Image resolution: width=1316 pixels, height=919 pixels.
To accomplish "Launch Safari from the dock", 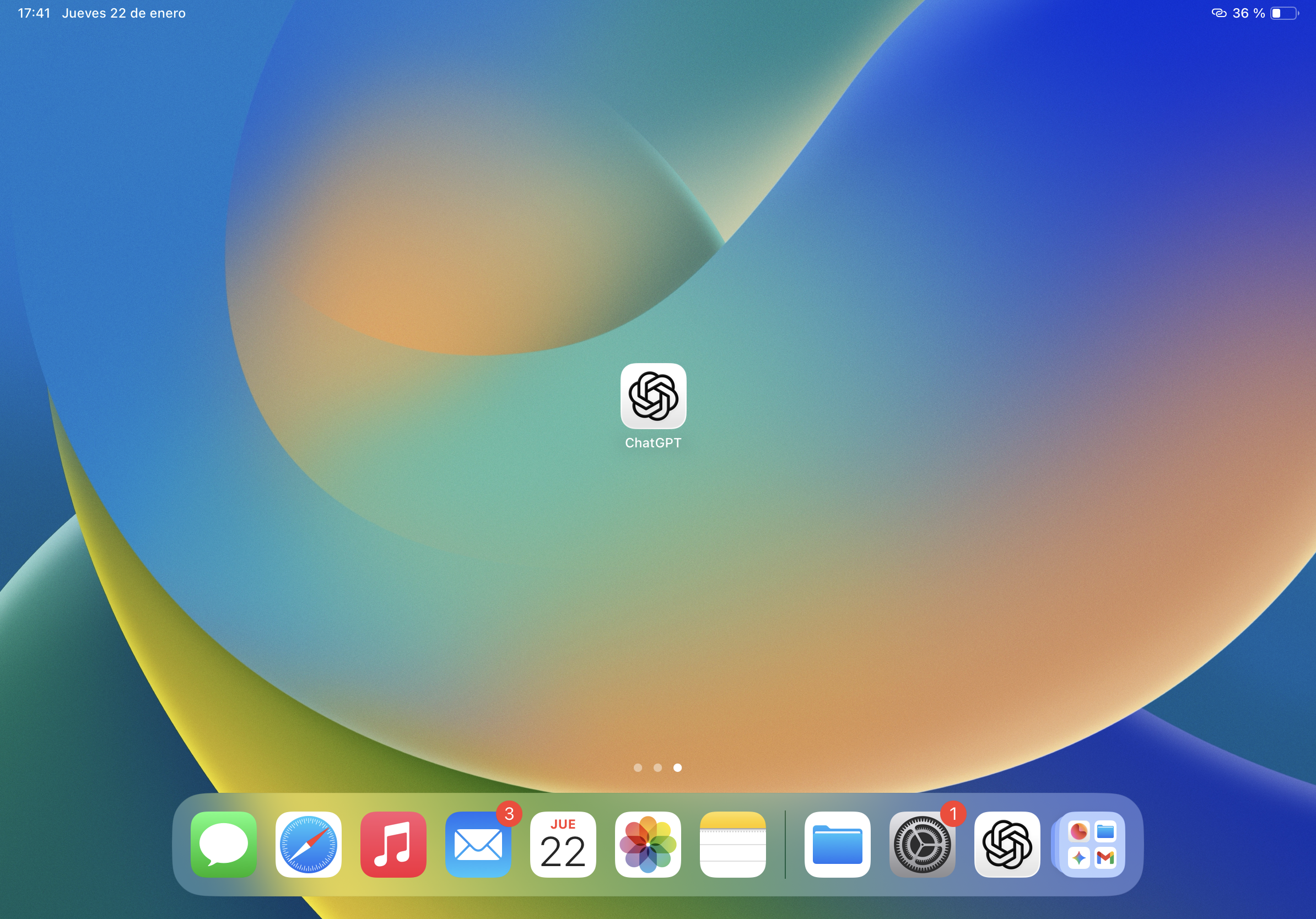I will 309,844.
